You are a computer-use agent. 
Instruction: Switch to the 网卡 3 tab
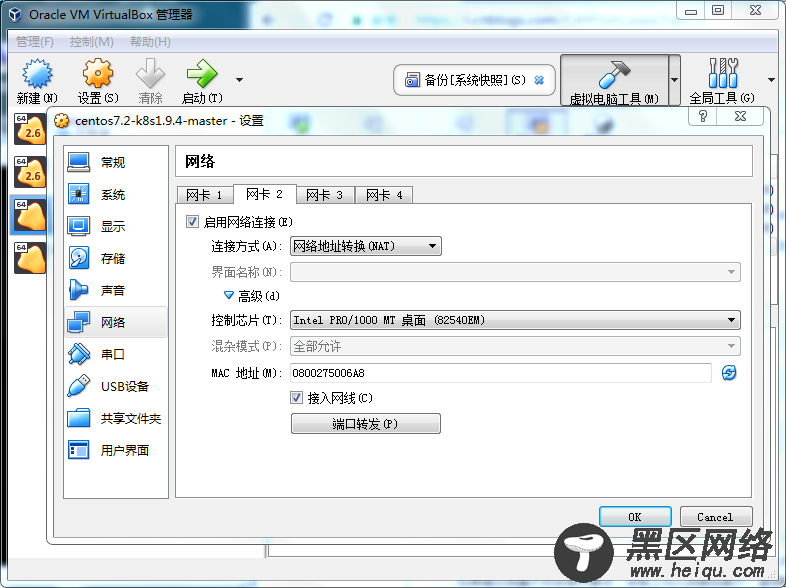pyautogui.click(x=325, y=195)
